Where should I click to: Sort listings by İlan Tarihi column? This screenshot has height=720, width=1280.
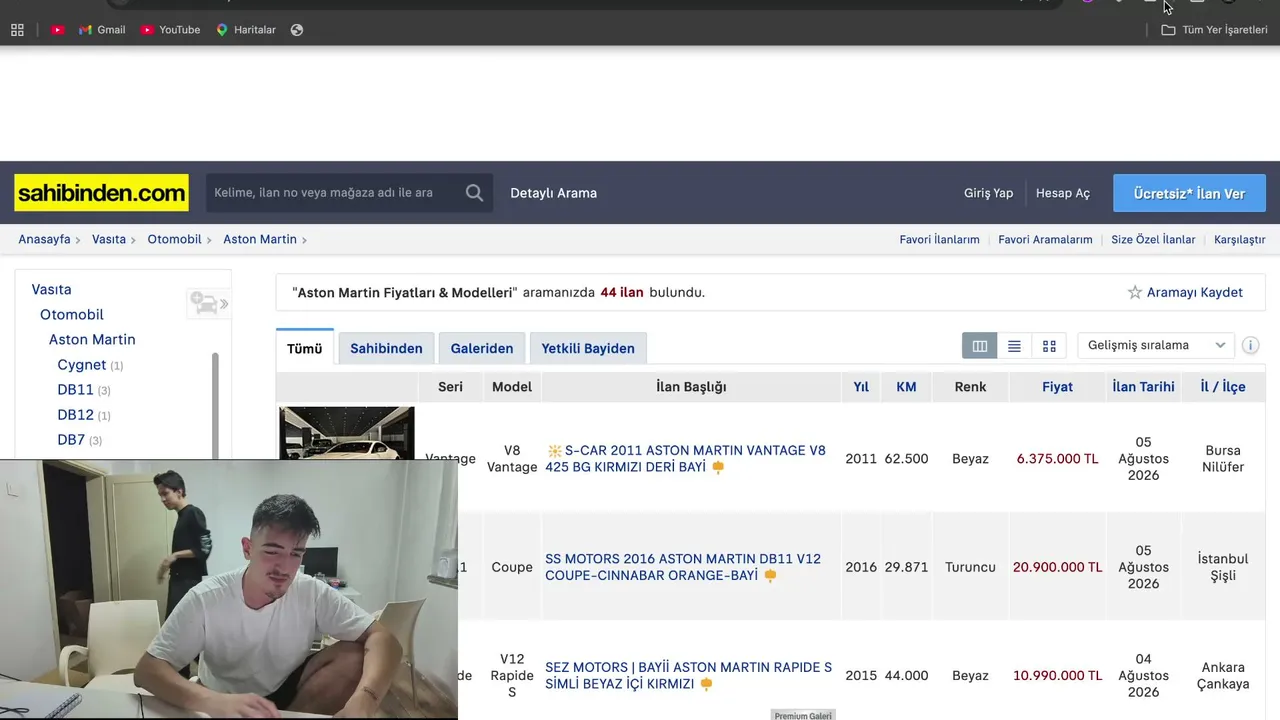[1143, 387]
